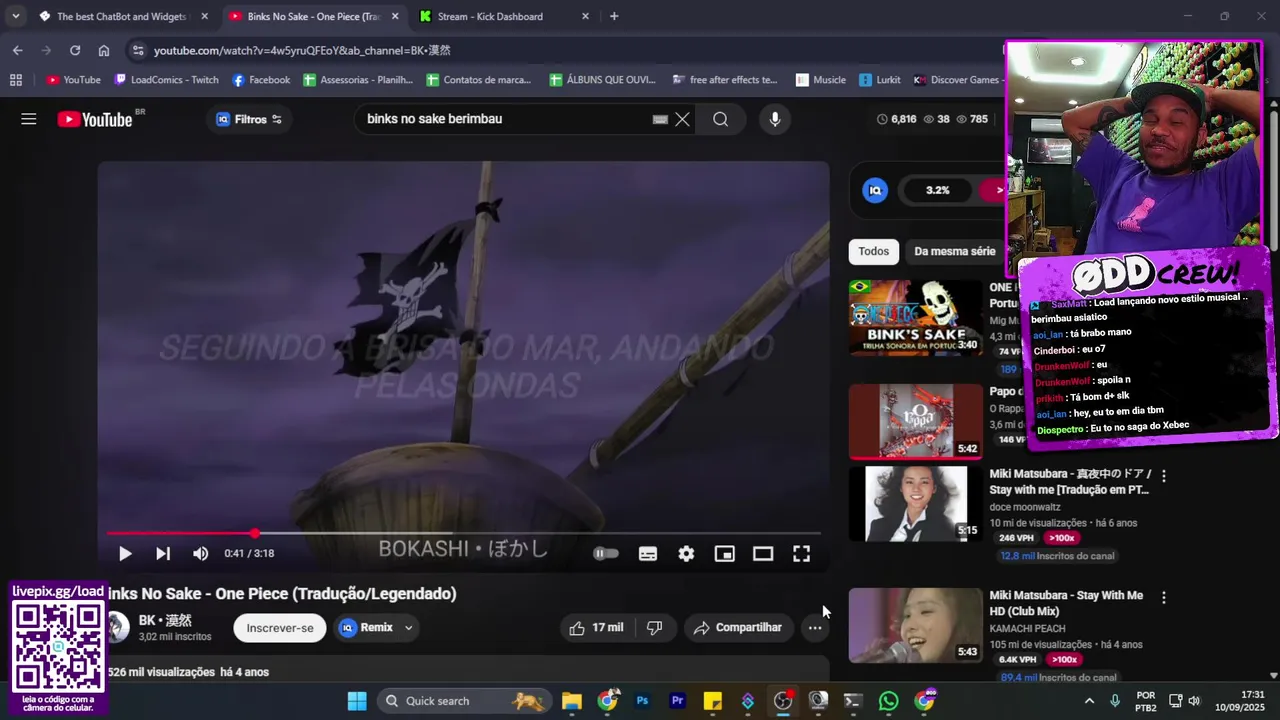Open Miki Matsubara Stay with me 5:15 thumbnail

point(916,504)
